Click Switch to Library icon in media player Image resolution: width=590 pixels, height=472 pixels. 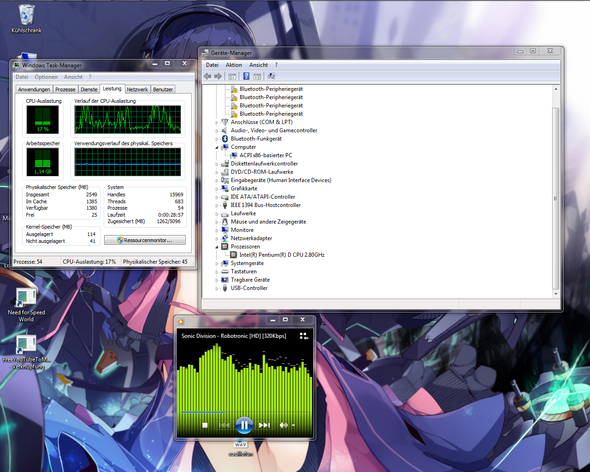pyautogui.click(x=304, y=336)
